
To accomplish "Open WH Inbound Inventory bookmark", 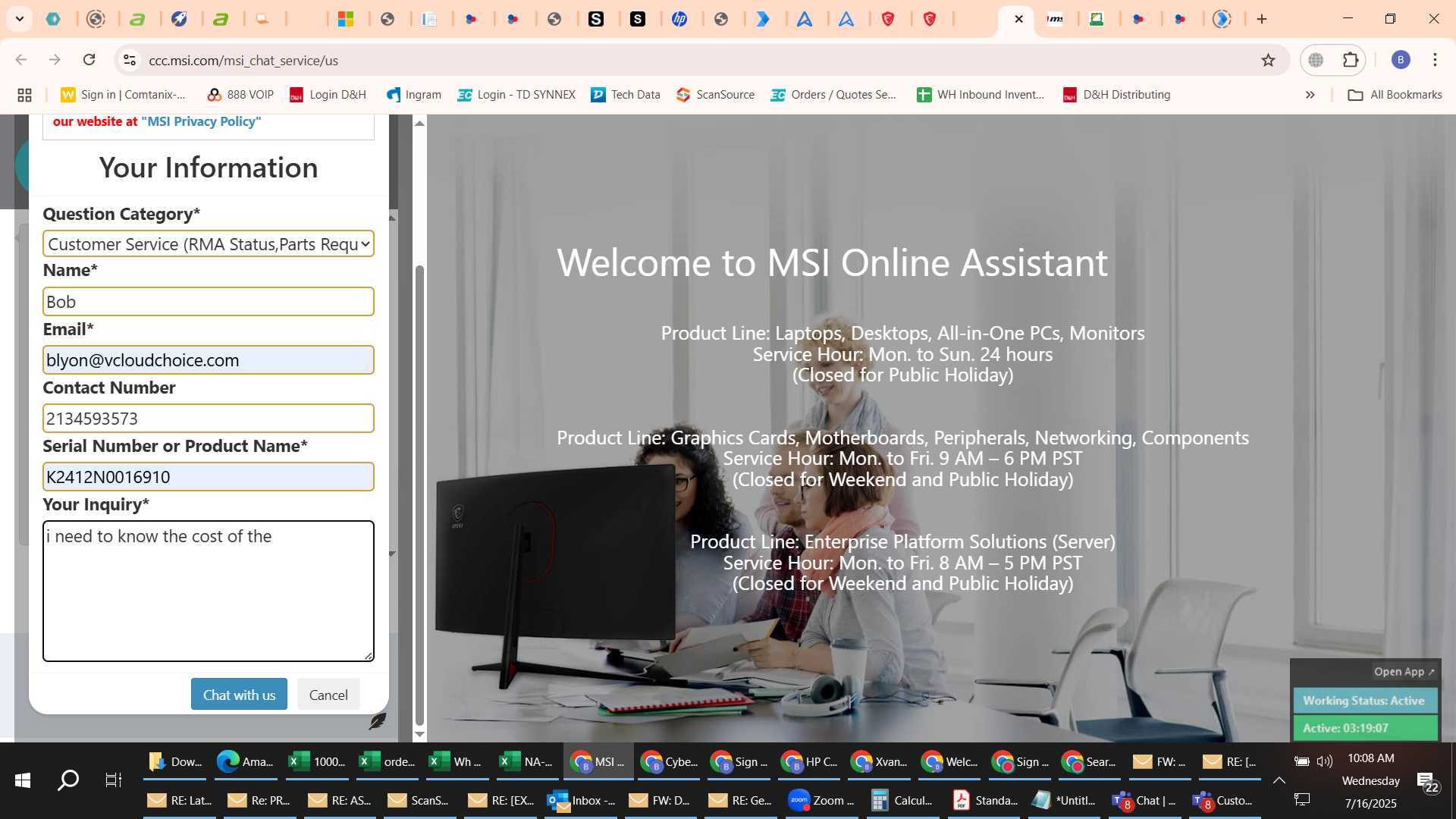I will [981, 95].
